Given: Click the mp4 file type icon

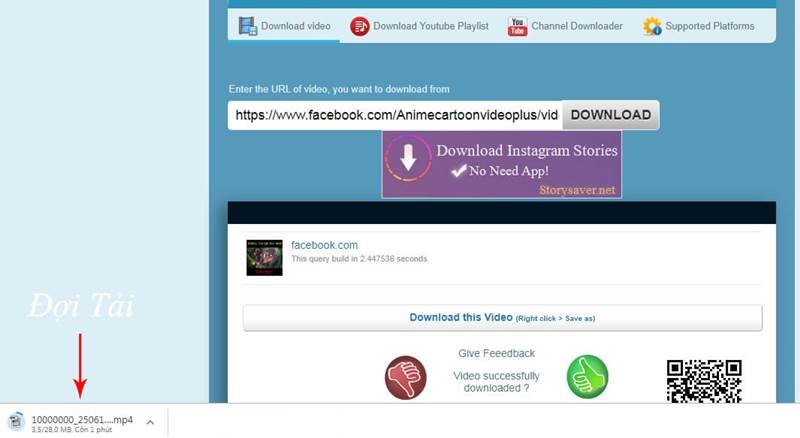Looking at the screenshot, I should tap(16, 422).
